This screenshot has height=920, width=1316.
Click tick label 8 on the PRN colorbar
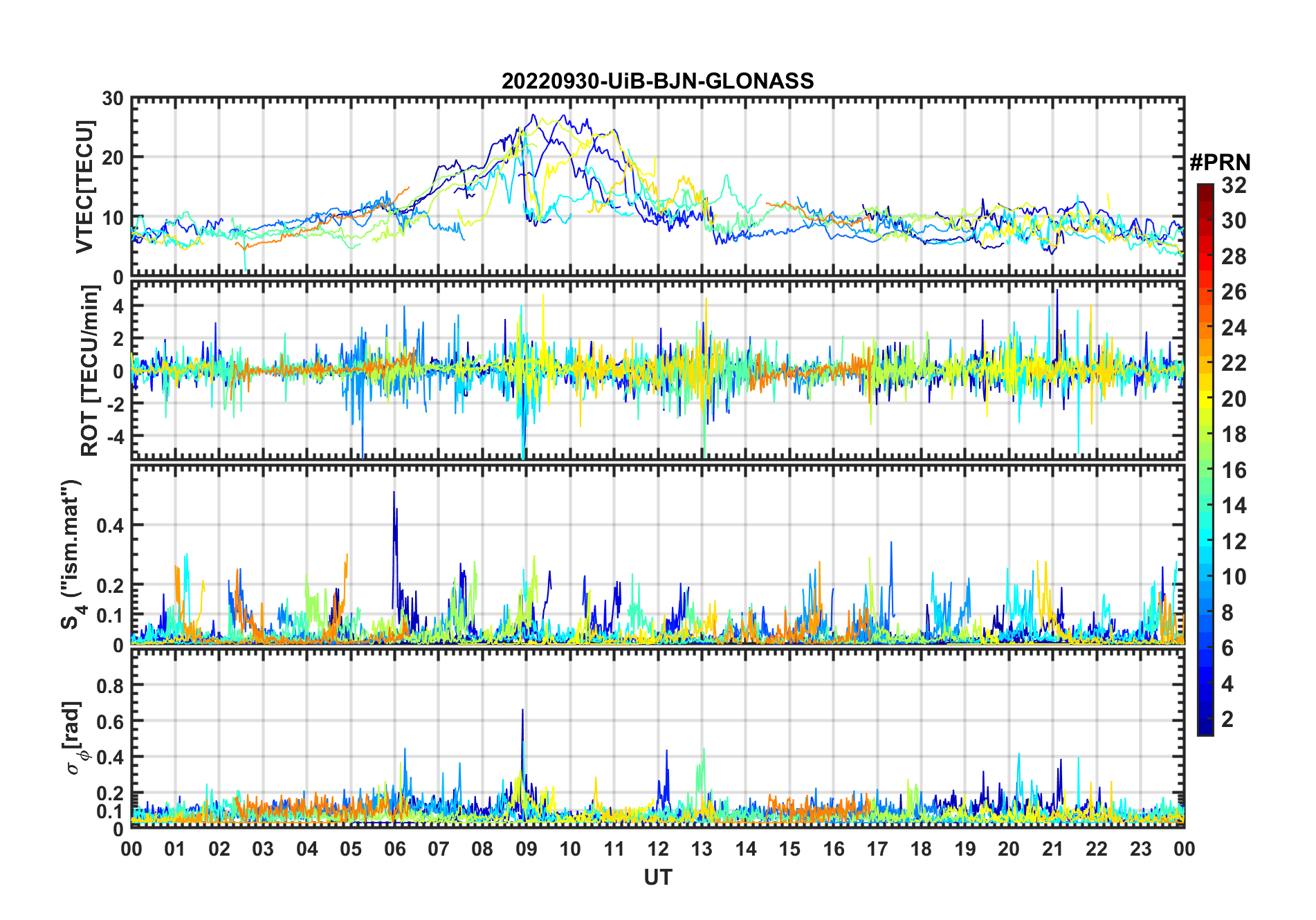[1227, 612]
